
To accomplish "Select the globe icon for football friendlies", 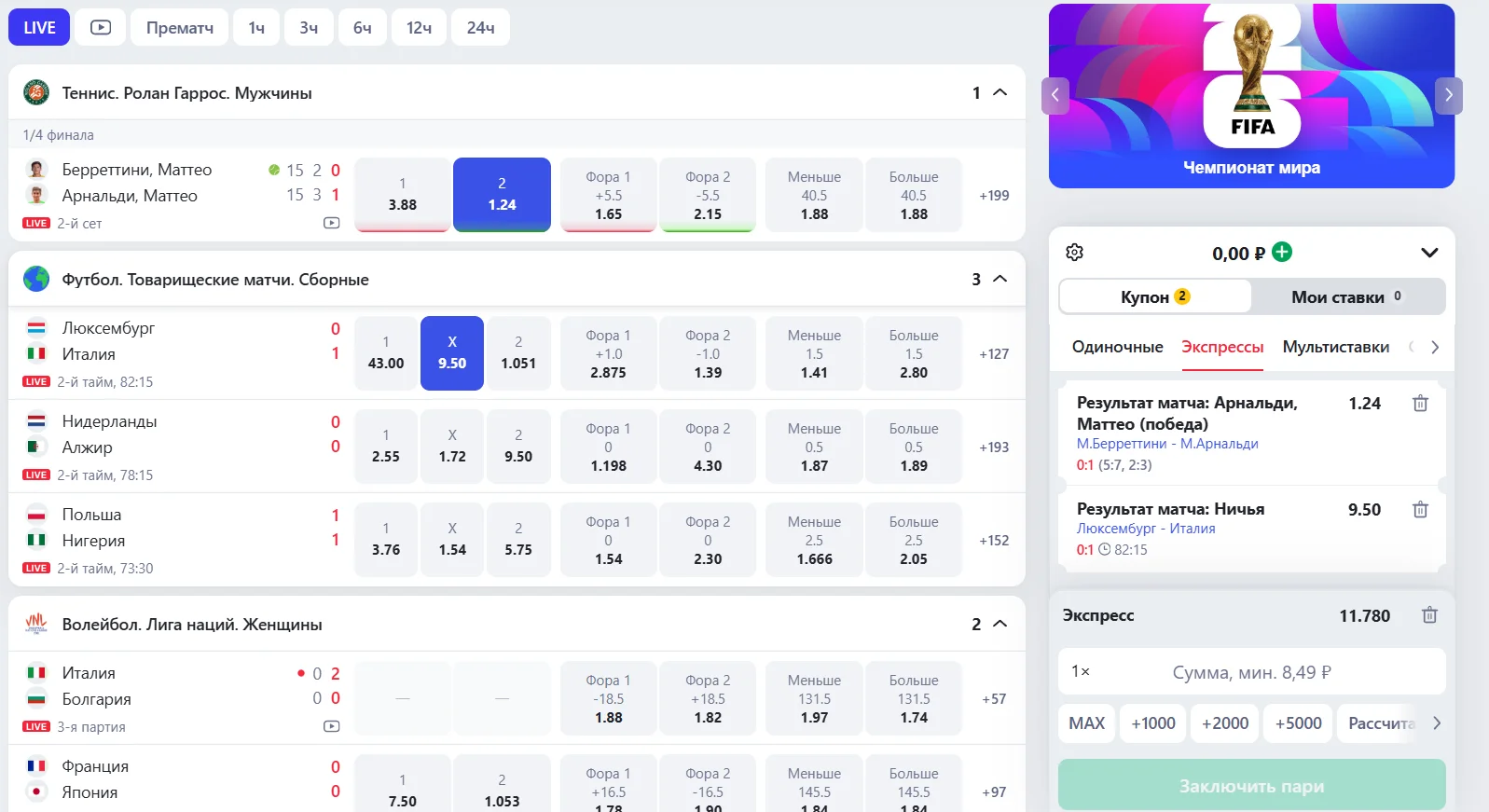I will tap(36, 279).
